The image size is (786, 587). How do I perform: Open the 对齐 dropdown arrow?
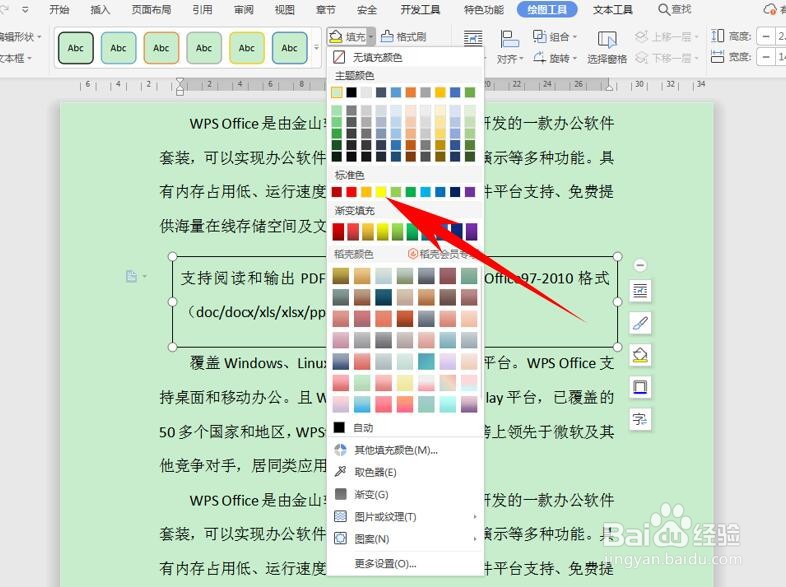[522, 59]
